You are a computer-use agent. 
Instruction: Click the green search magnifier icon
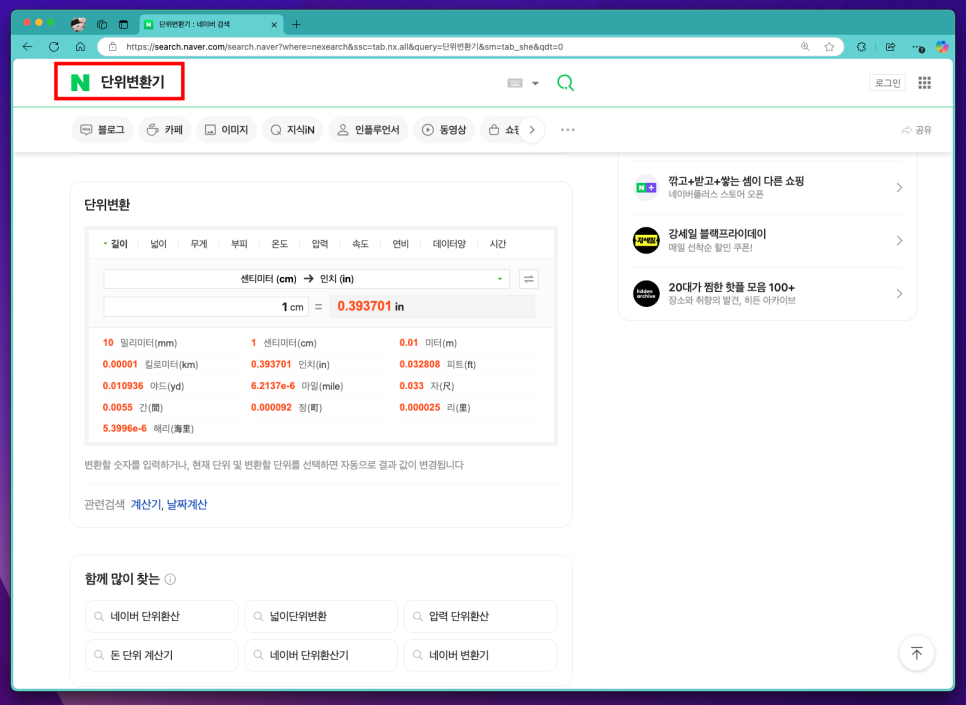(565, 83)
